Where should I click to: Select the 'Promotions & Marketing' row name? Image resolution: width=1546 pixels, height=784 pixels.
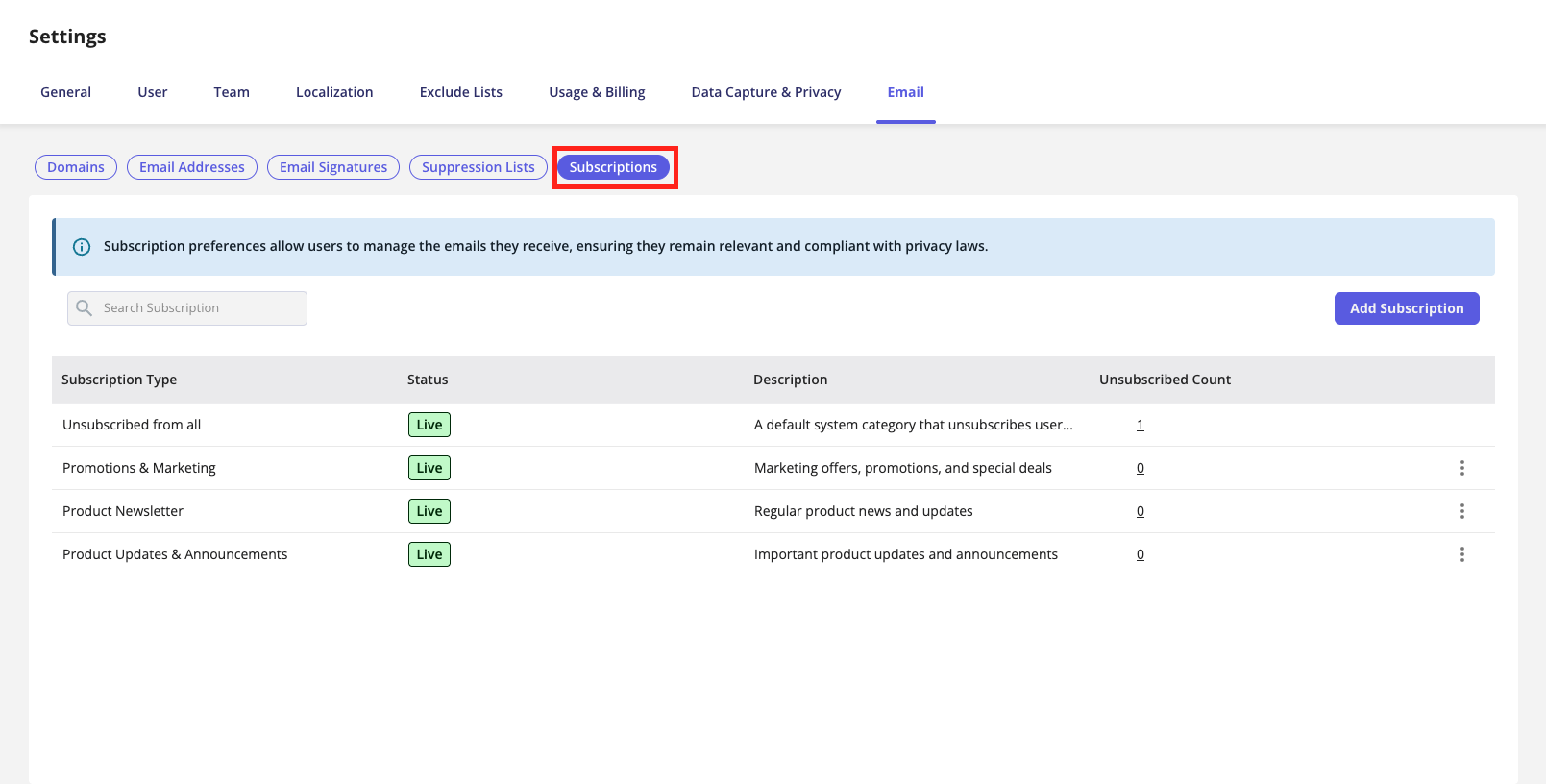pyautogui.click(x=139, y=468)
